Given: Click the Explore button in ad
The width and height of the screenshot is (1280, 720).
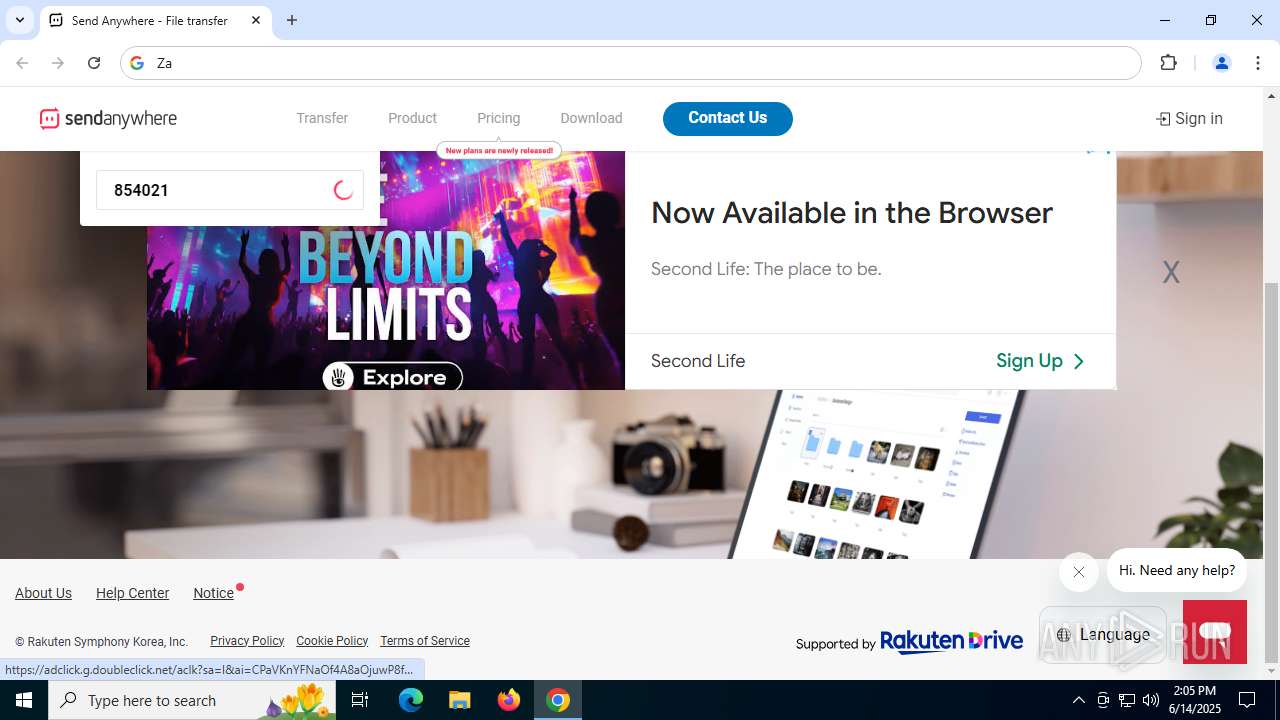Looking at the screenshot, I should [x=392, y=377].
